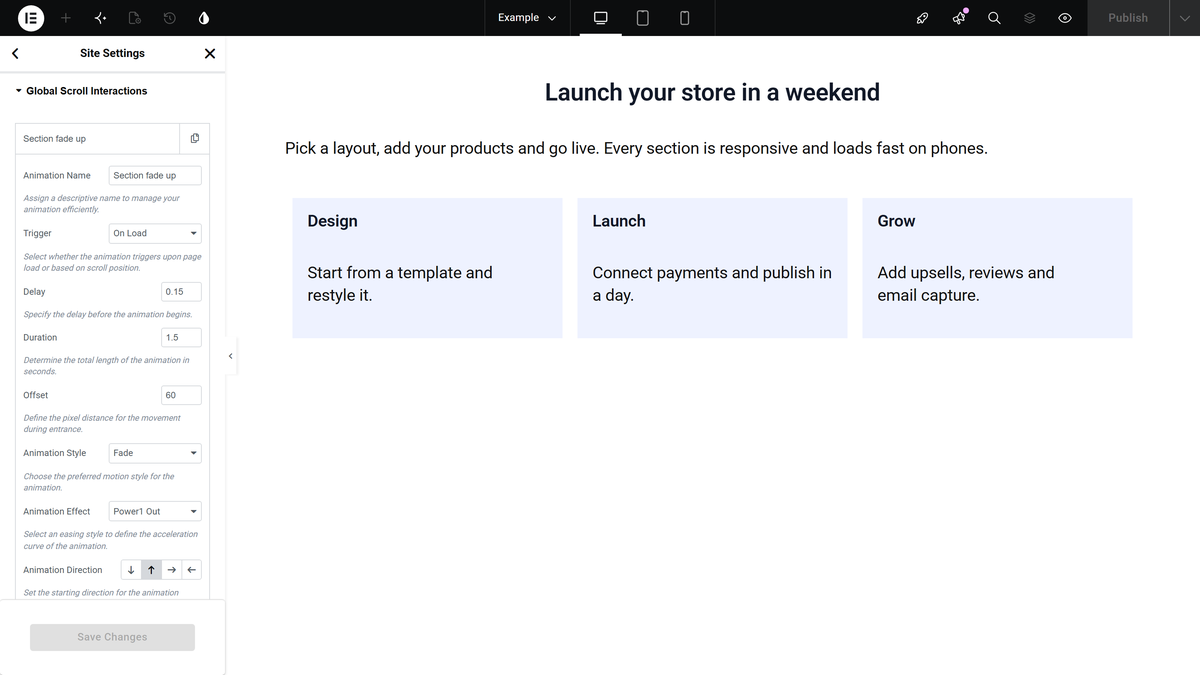This screenshot has height=675, width=1200.
Task: Open the page settings document icon
Action: point(135,18)
